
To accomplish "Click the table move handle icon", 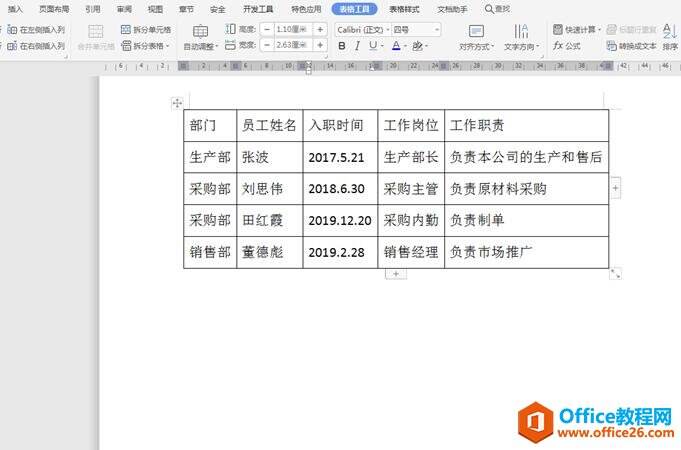I will [177, 103].
